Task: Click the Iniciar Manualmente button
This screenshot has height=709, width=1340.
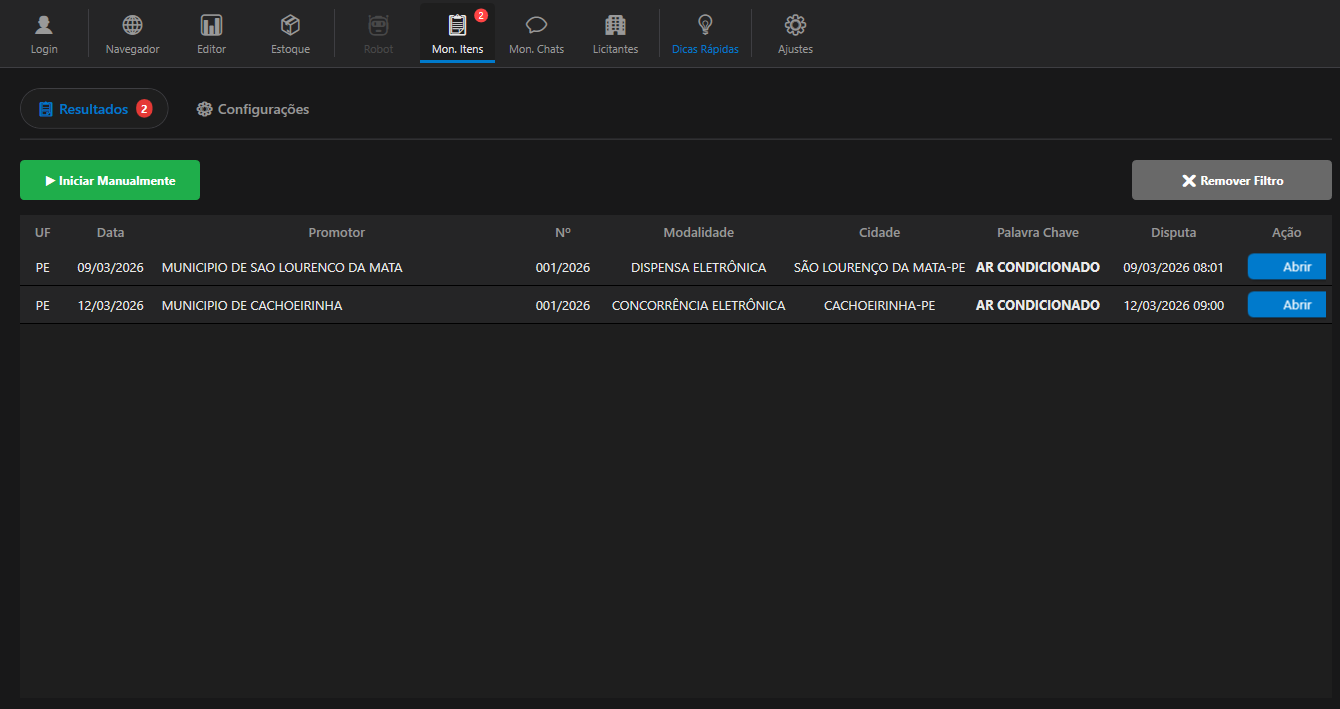Action: point(110,180)
